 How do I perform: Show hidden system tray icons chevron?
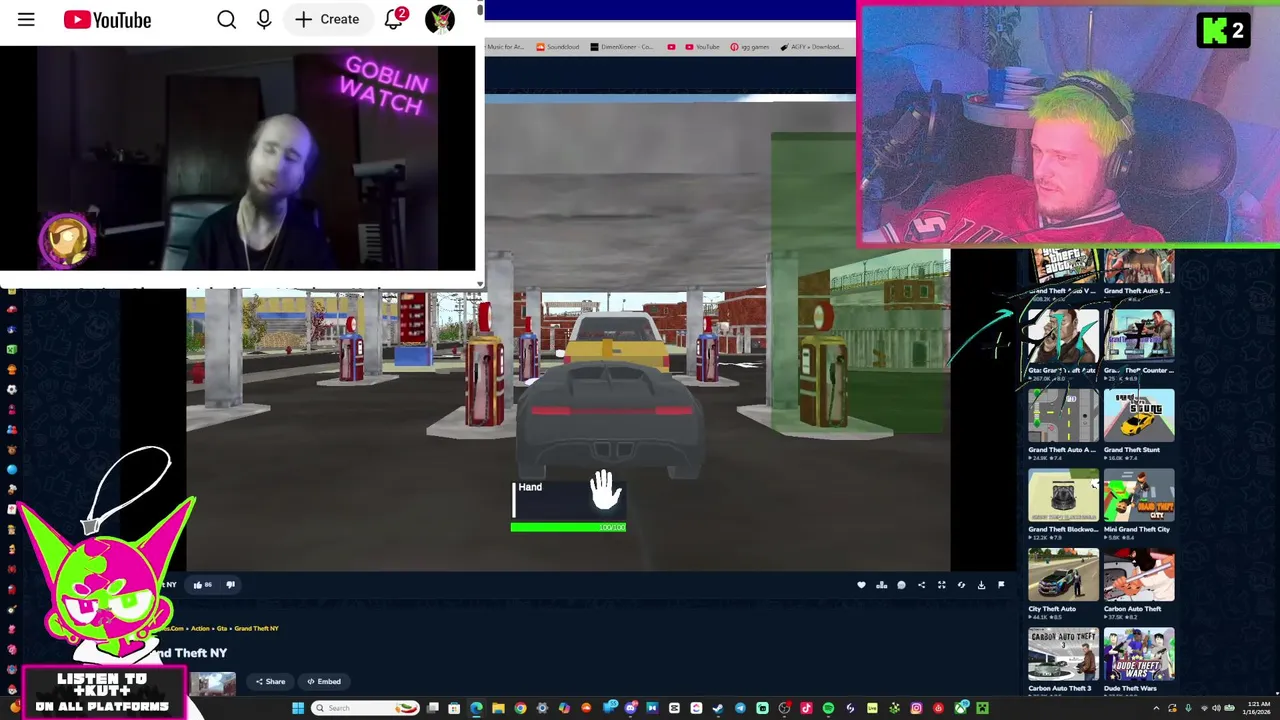coord(1156,708)
